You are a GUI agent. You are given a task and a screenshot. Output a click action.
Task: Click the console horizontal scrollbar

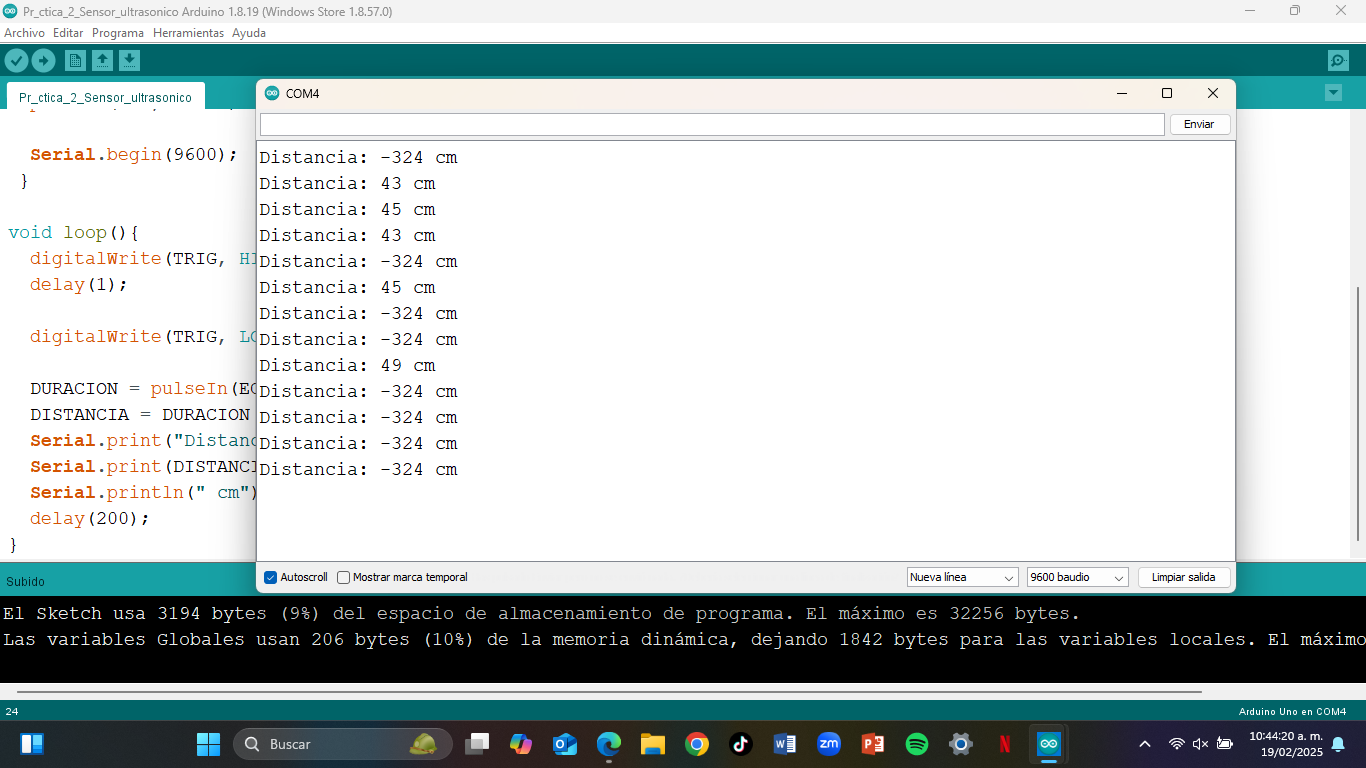[x=608, y=691]
